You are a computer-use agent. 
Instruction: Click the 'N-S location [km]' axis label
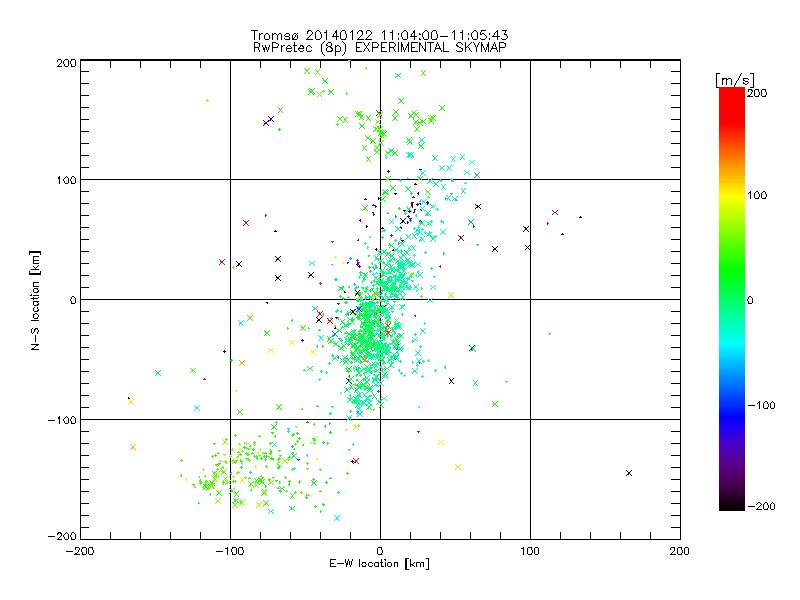pyautogui.click(x=35, y=301)
